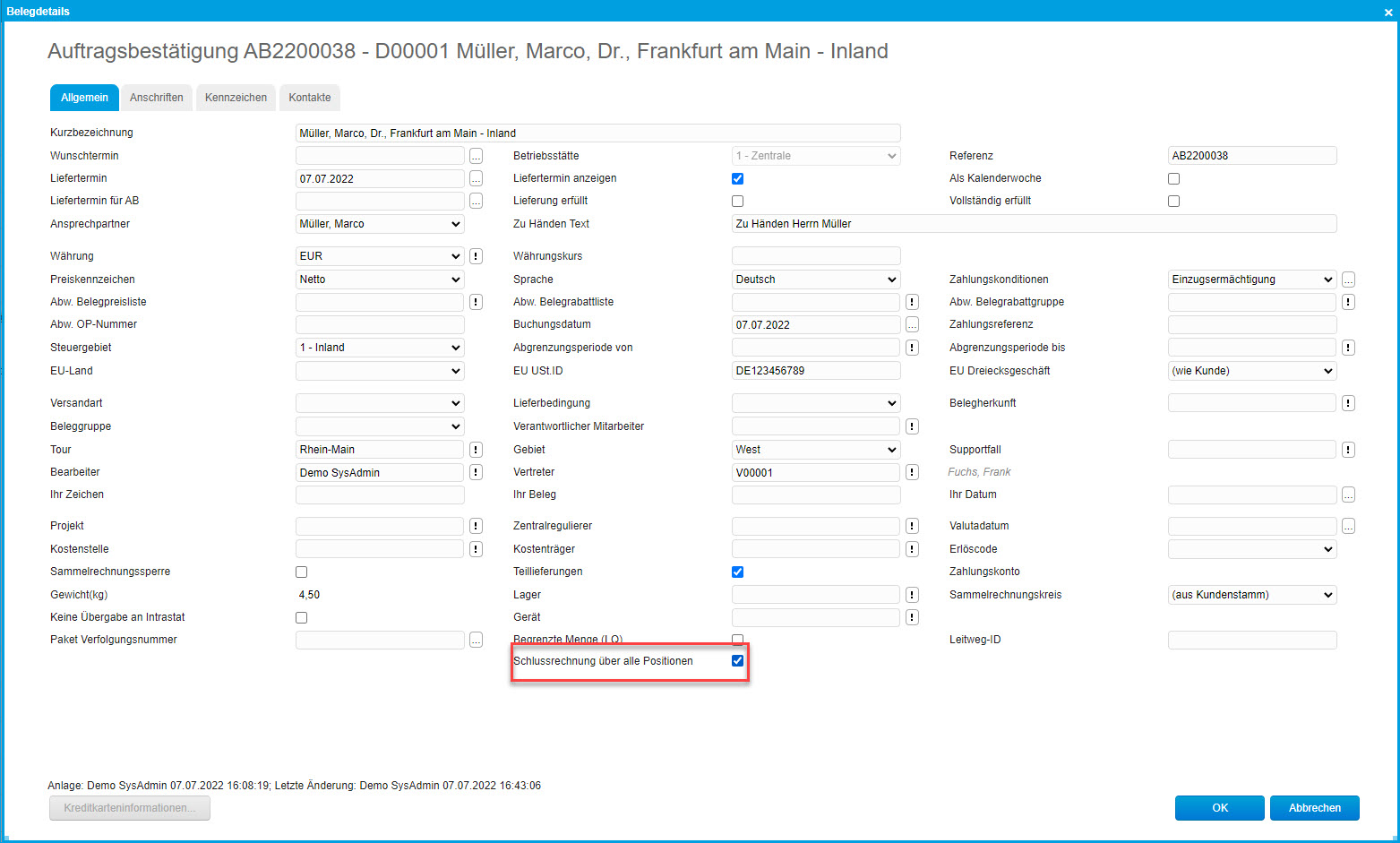
Task: Click lookup icon for Abgrenzungsperiode von
Action: pyautogui.click(x=912, y=348)
